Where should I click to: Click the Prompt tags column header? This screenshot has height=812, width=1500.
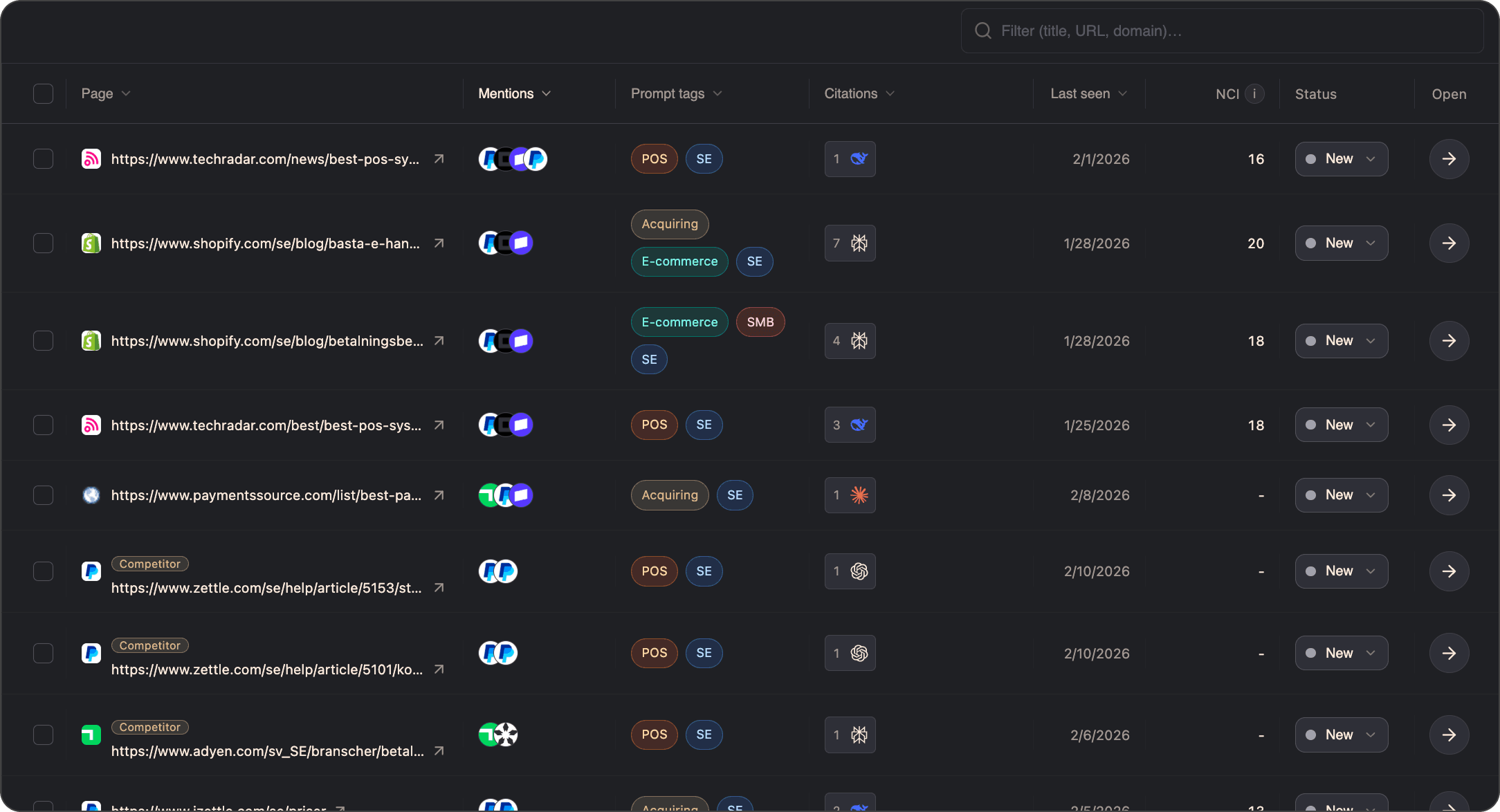pos(675,93)
